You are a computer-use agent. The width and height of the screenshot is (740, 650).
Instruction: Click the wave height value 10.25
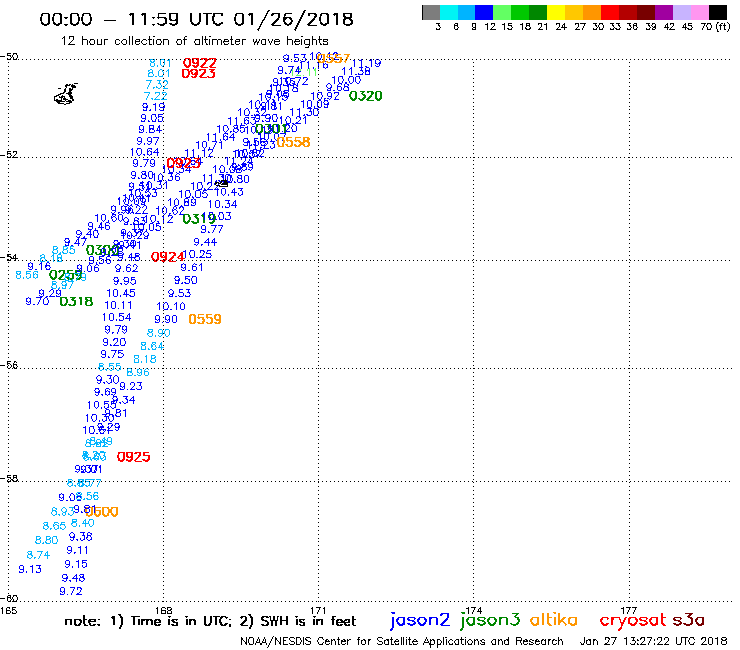click(197, 254)
